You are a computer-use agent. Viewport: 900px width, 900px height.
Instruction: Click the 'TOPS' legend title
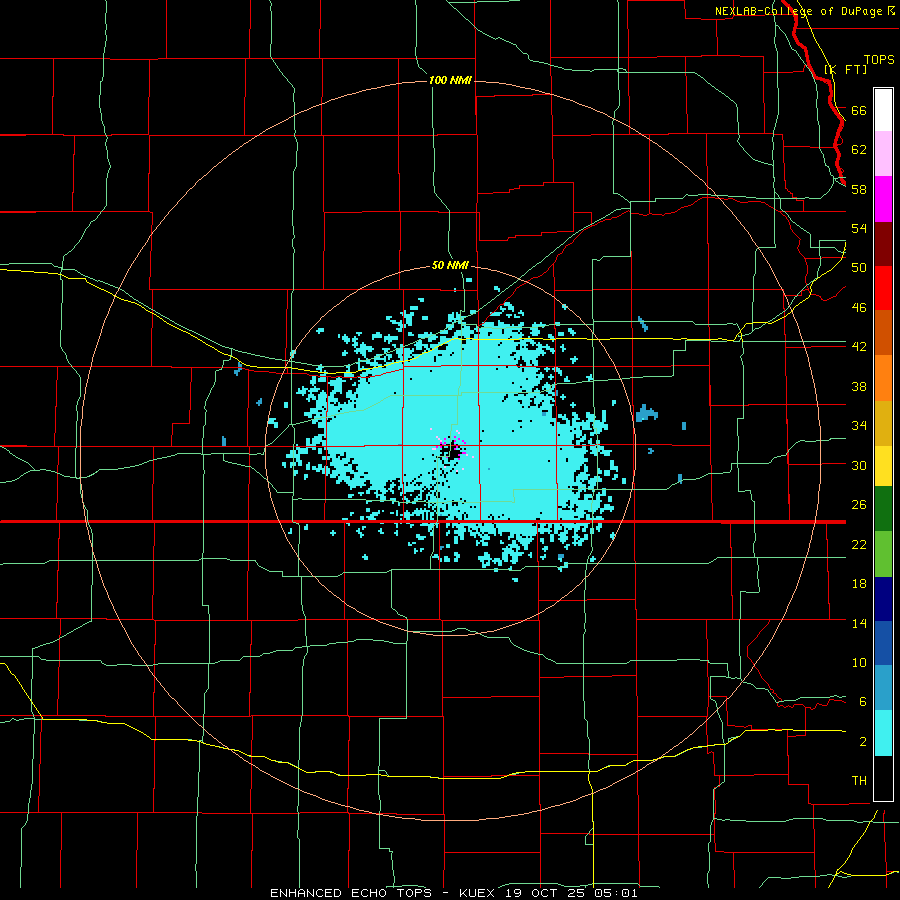pyautogui.click(x=879, y=59)
